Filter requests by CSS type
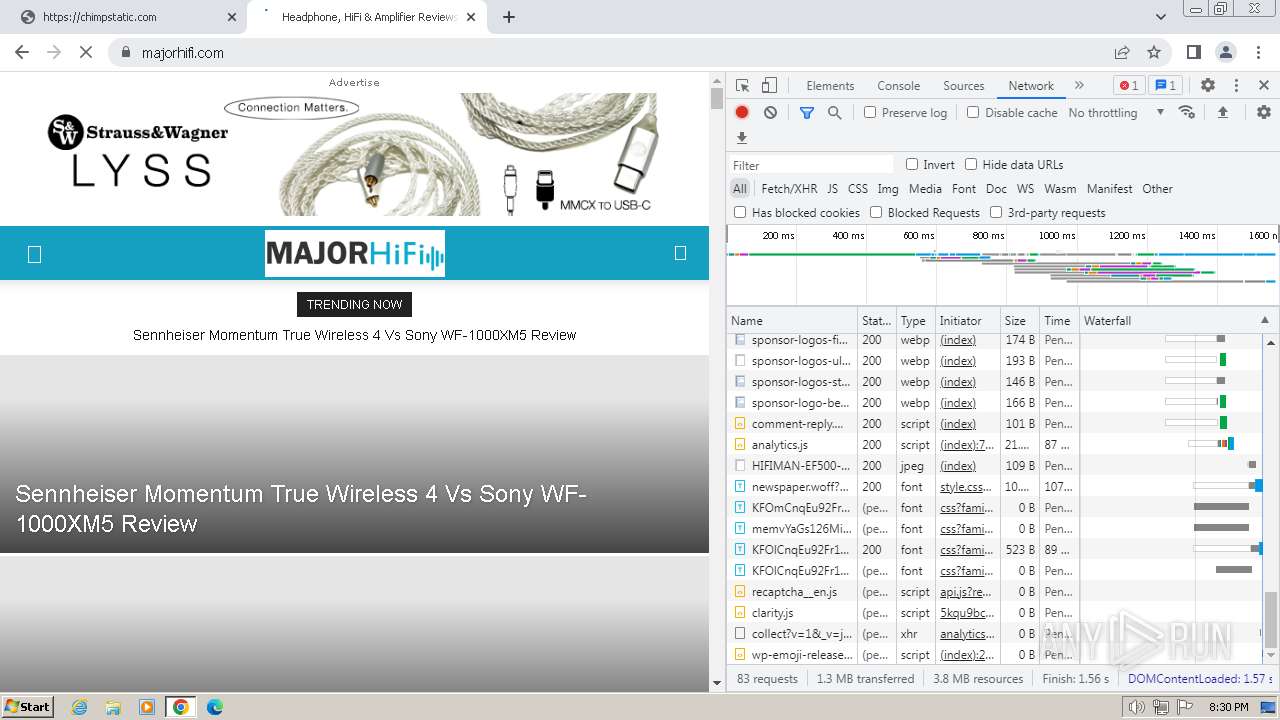 tap(858, 188)
